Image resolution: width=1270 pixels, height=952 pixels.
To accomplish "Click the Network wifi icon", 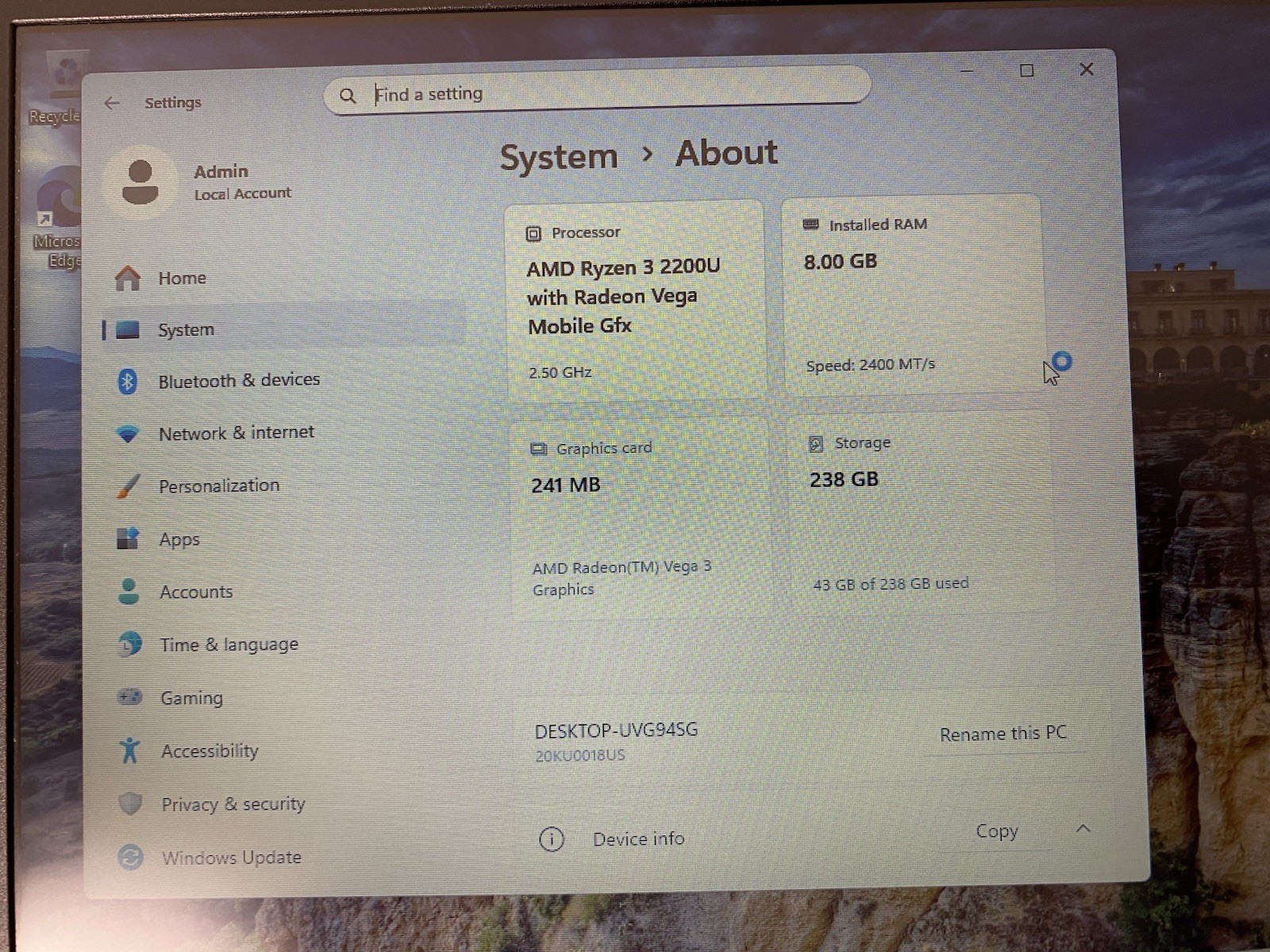I will [127, 433].
